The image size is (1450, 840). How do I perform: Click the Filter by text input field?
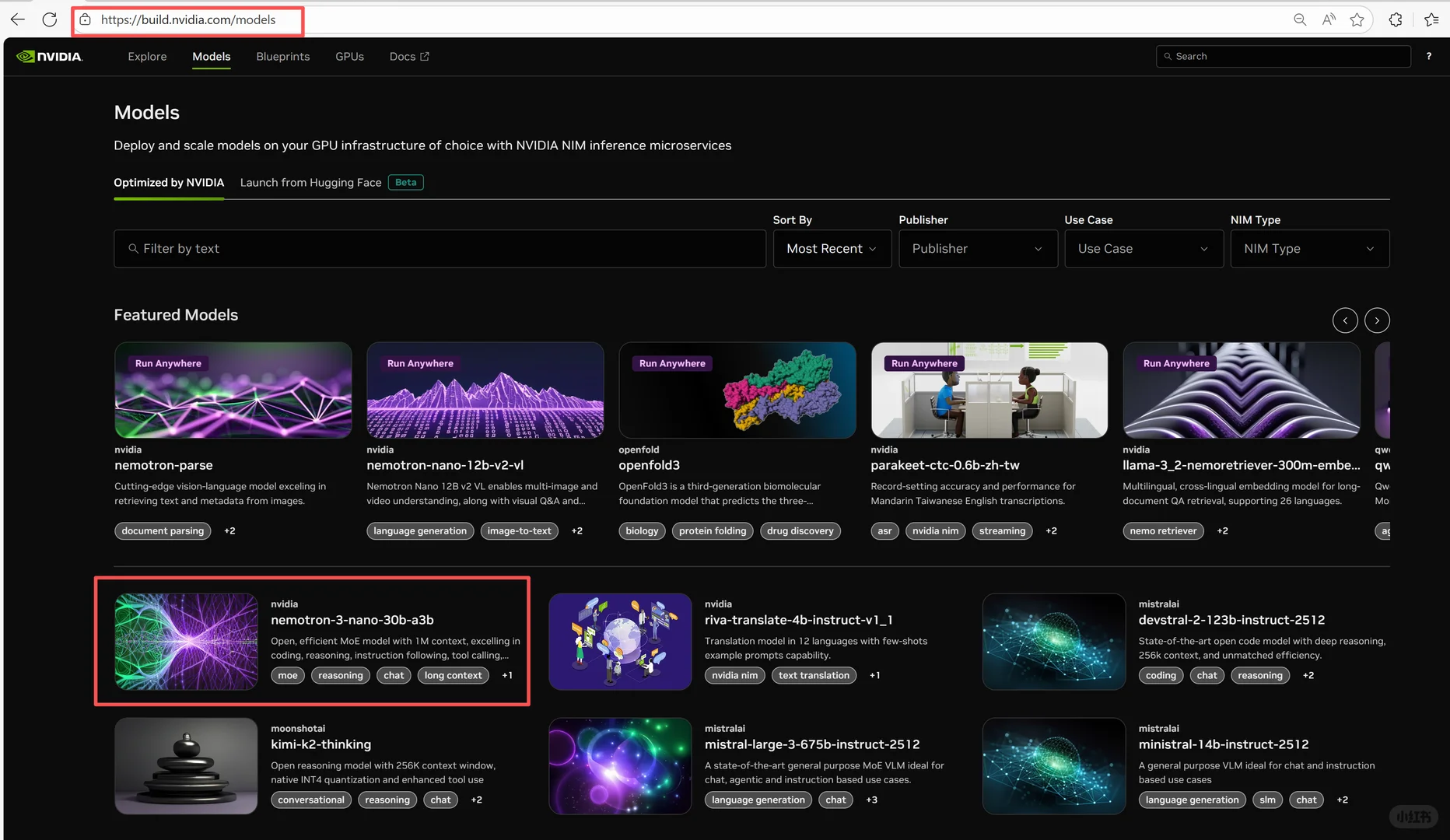[440, 248]
